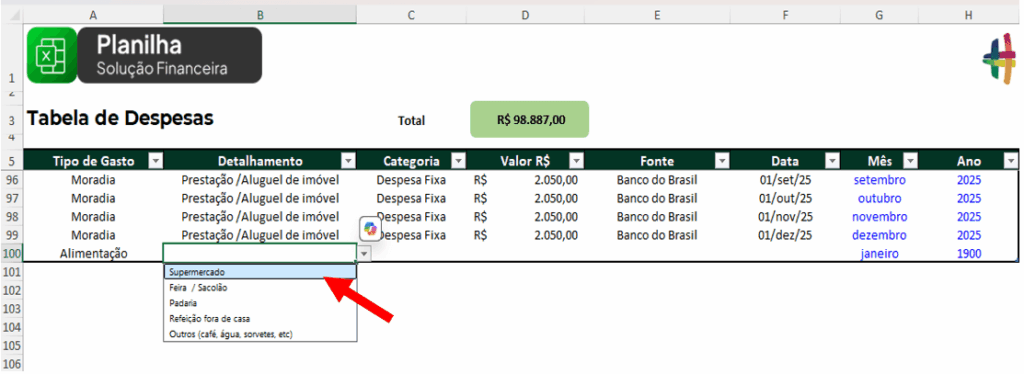Select row 99 header
The height and width of the screenshot is (374, 1024).
(x=12, y=235)
